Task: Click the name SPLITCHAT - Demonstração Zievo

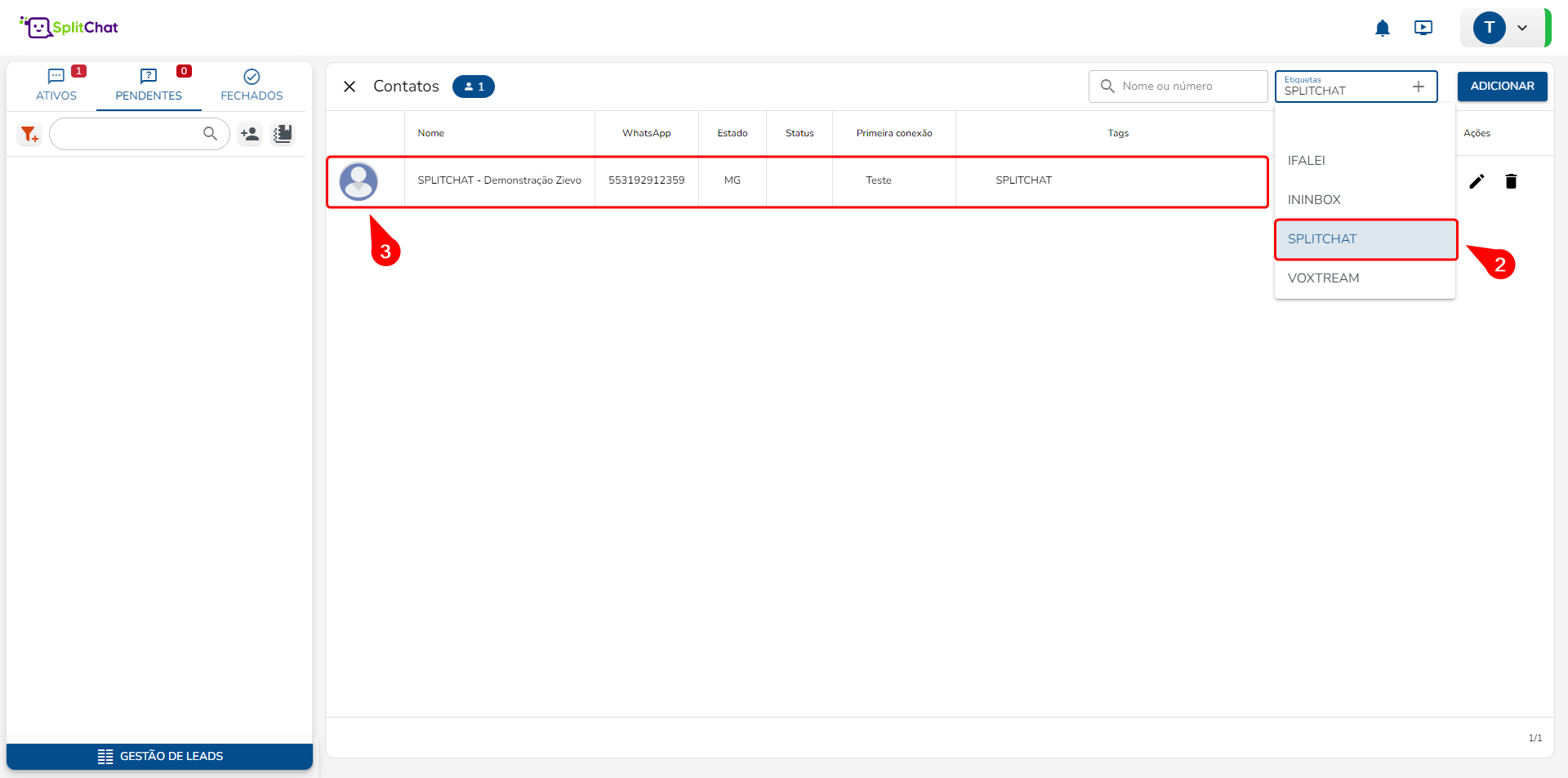Action: (499, 180)
